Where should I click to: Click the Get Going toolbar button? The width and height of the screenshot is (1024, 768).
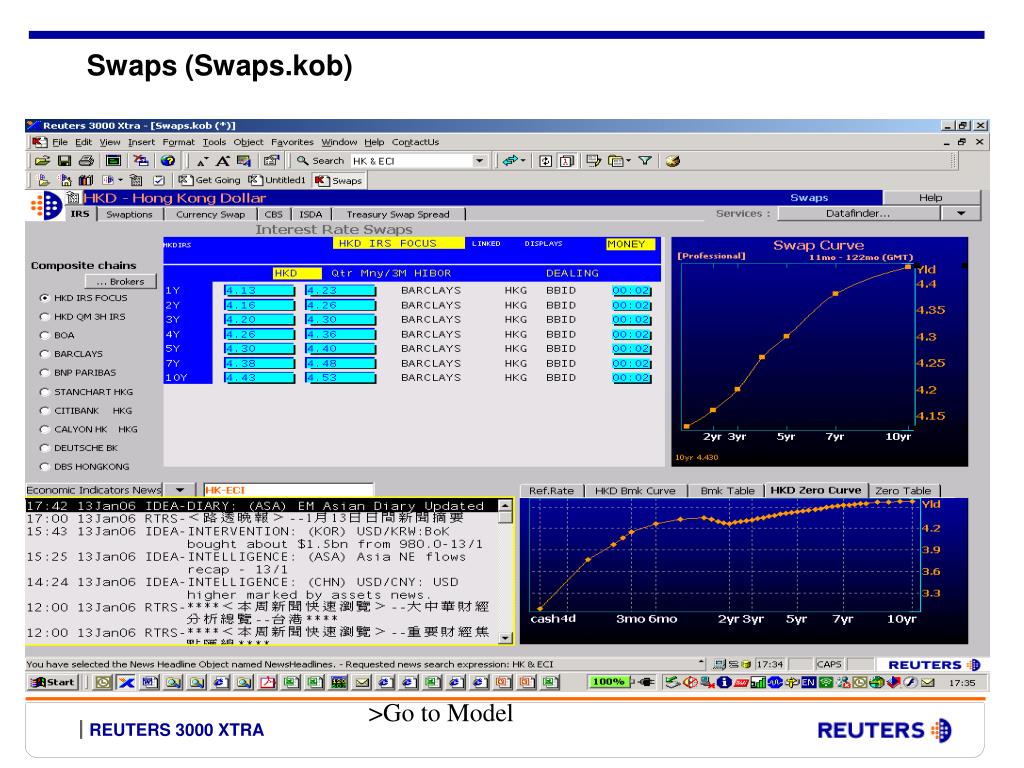click(x=210, y=180)
